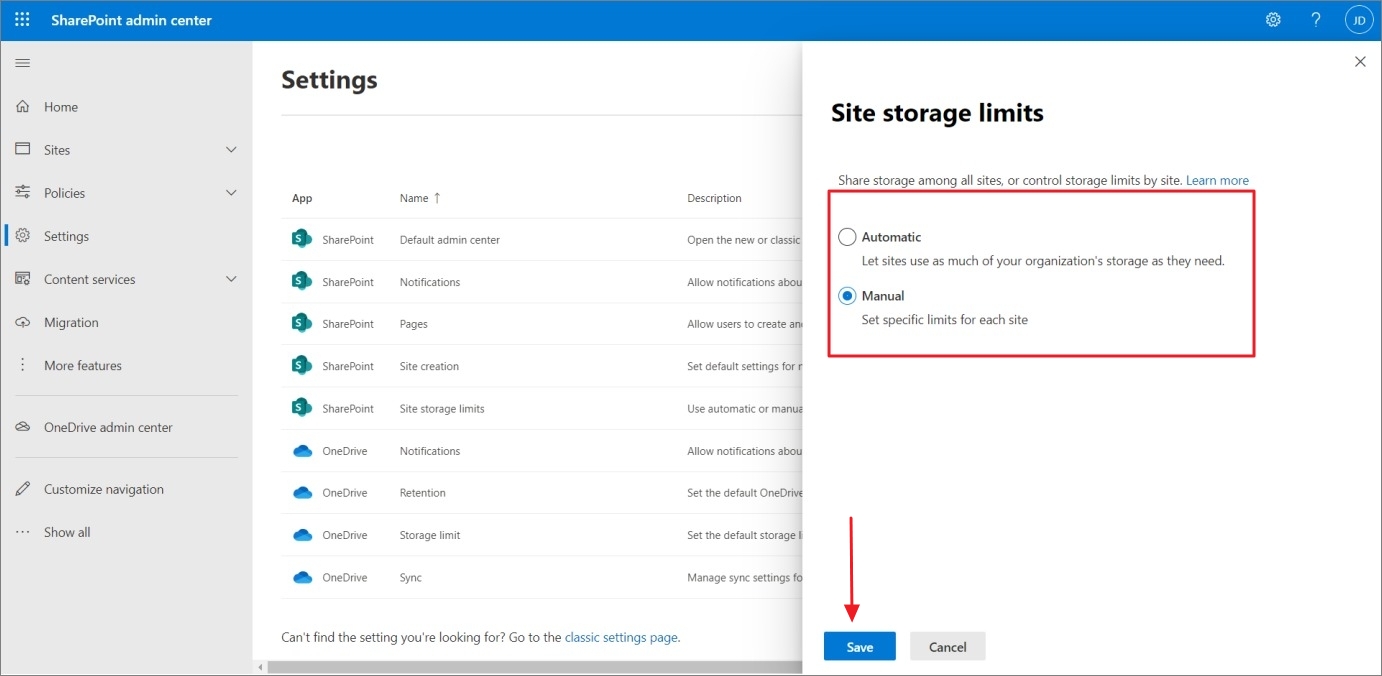The width and height of the screenshot is (1382, 676).
Task: Click the Policies sliders icon
Action: pos(23,192)
